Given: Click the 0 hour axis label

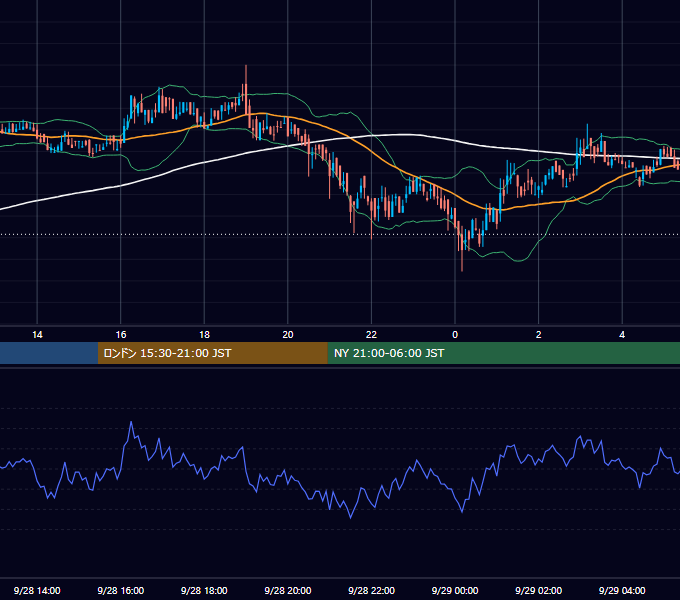Looking at the screenshot, I should pyautogui.click(x=455, y=335).
